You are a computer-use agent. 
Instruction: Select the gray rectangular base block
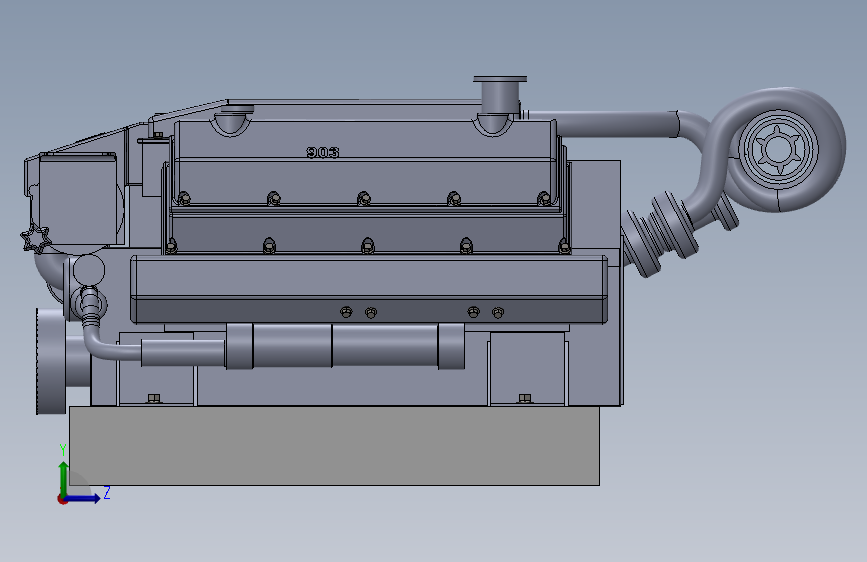click(334, 446)
